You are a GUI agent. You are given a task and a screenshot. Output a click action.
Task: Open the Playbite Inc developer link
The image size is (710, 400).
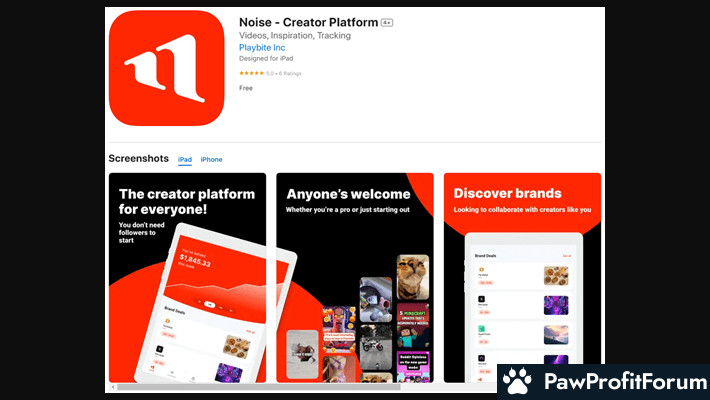pos(262,48)
